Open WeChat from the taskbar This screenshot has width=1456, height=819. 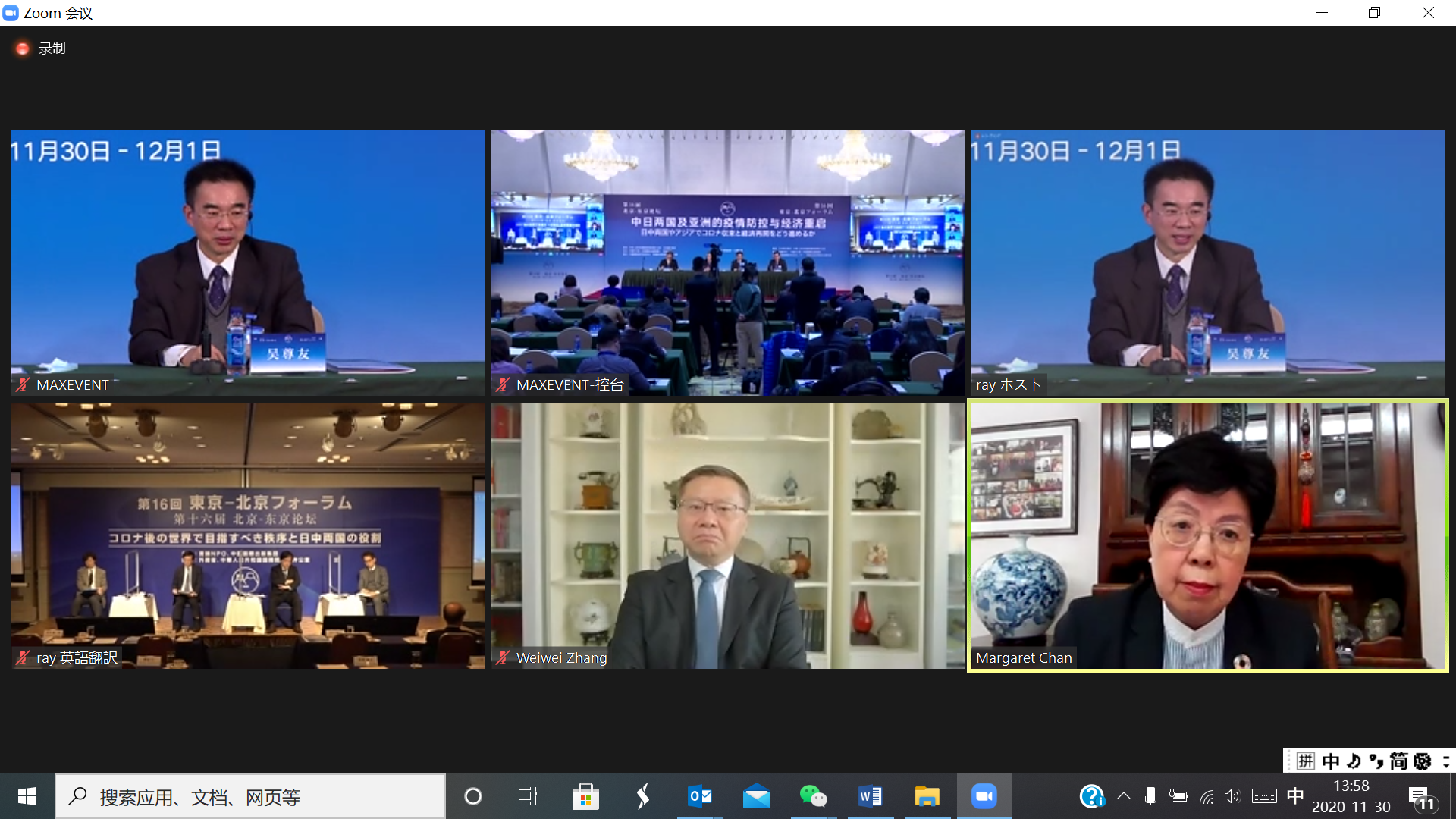tap(813, 796)
